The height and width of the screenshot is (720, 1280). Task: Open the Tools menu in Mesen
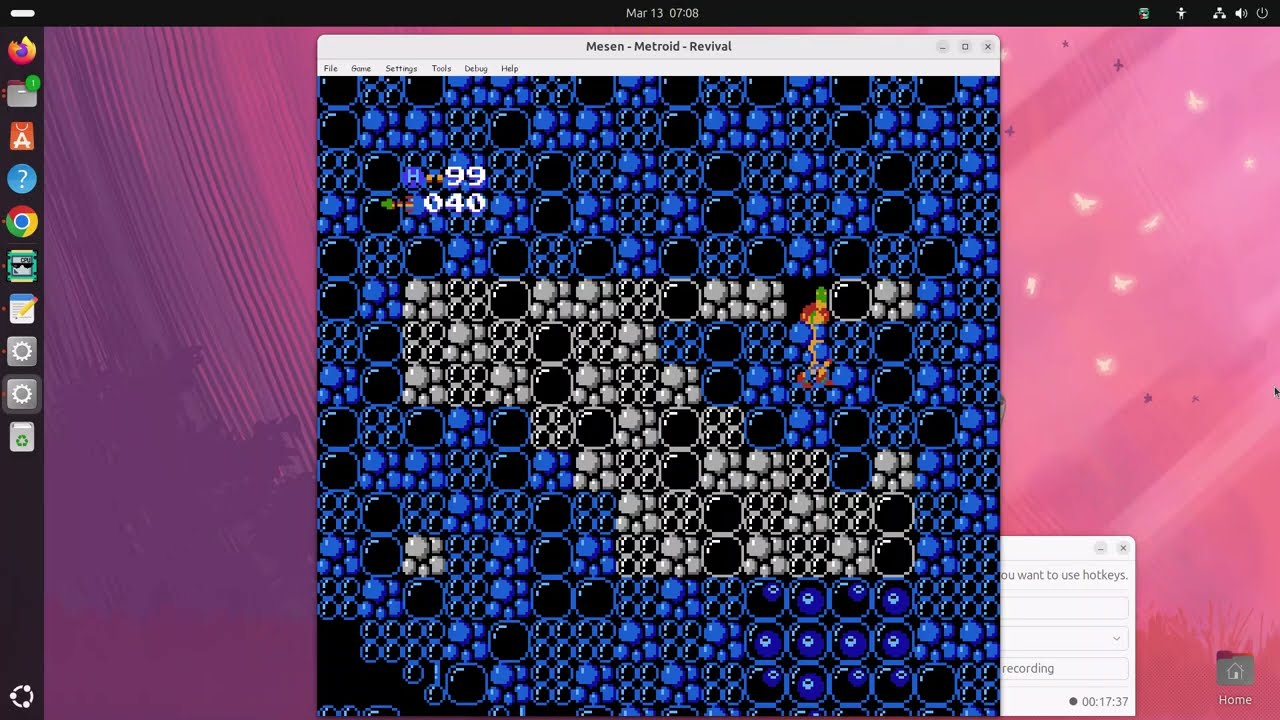pyautogui.click(x=441, y=68)
